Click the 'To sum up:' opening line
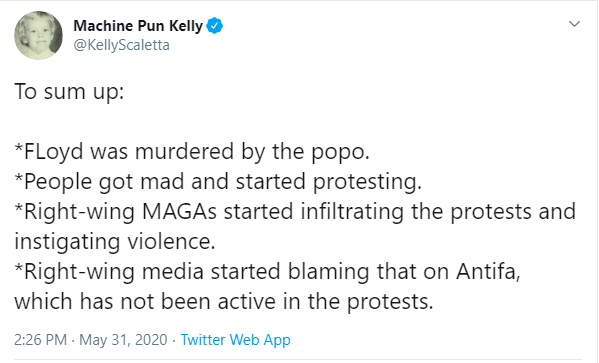 69,92
